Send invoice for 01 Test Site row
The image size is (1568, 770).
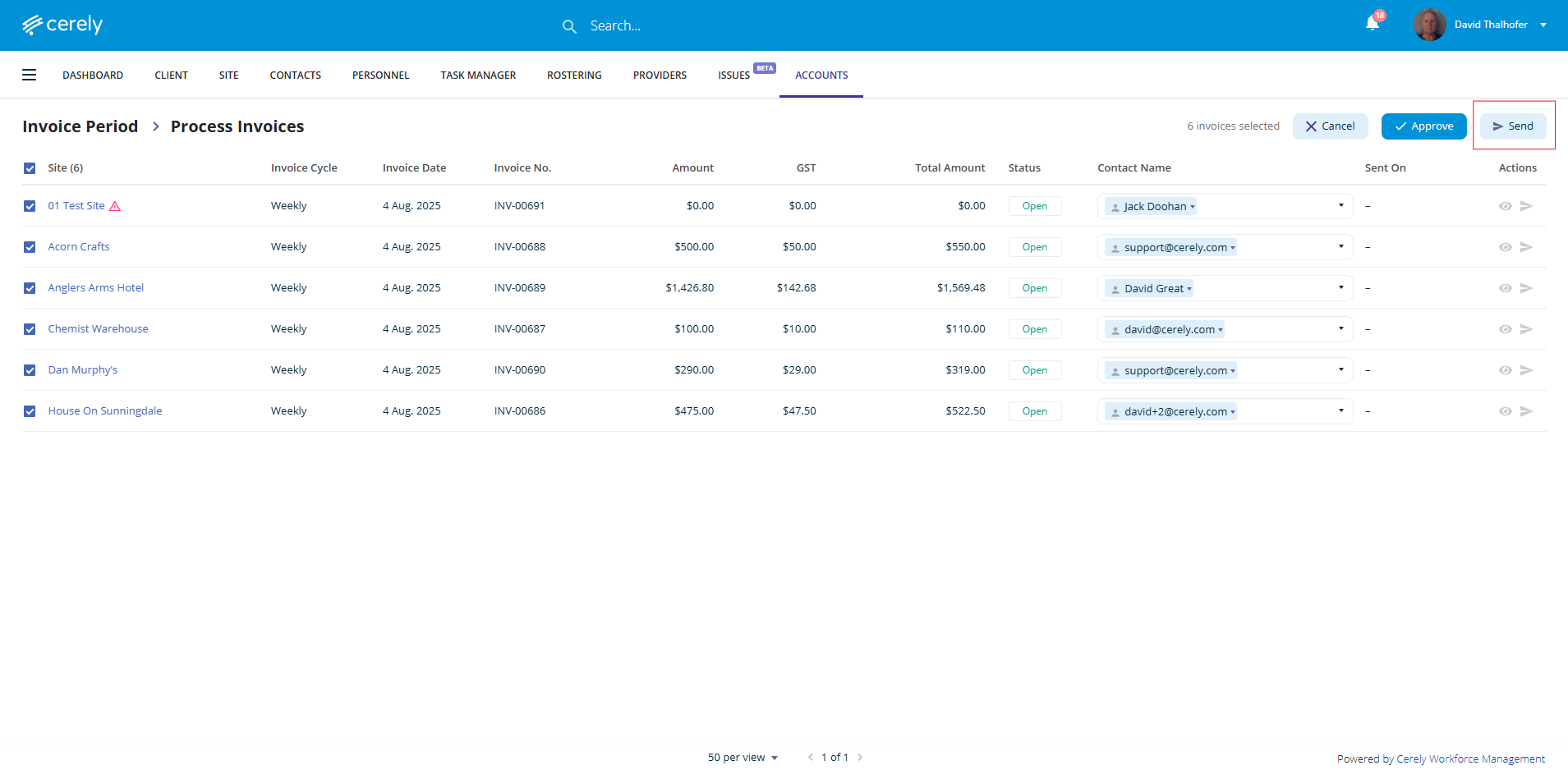(x=1526, y=206)
